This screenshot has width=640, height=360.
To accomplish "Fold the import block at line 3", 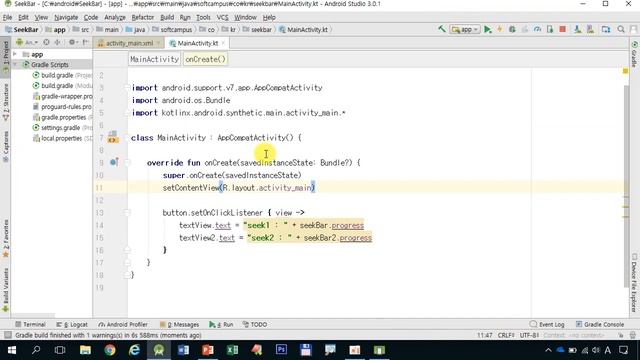I will click(127, 87).
